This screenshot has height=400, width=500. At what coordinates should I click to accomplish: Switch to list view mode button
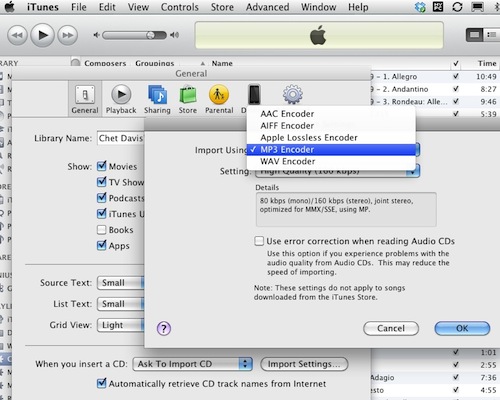[492, 35]
